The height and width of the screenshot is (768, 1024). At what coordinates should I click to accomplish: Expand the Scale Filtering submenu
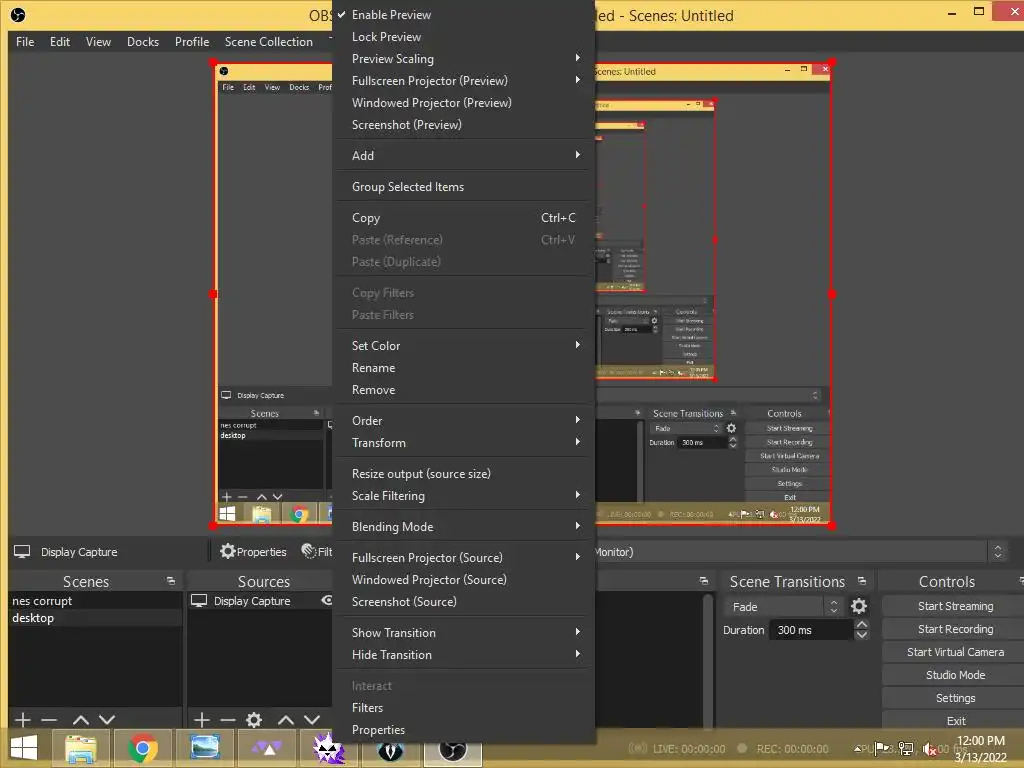pos(464,496)
